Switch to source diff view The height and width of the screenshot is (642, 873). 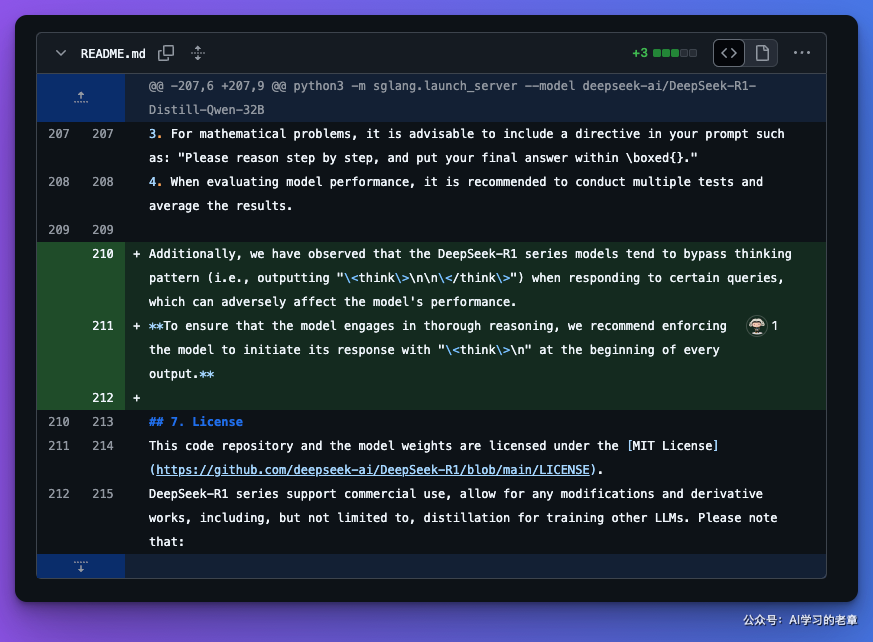(729, 53)
